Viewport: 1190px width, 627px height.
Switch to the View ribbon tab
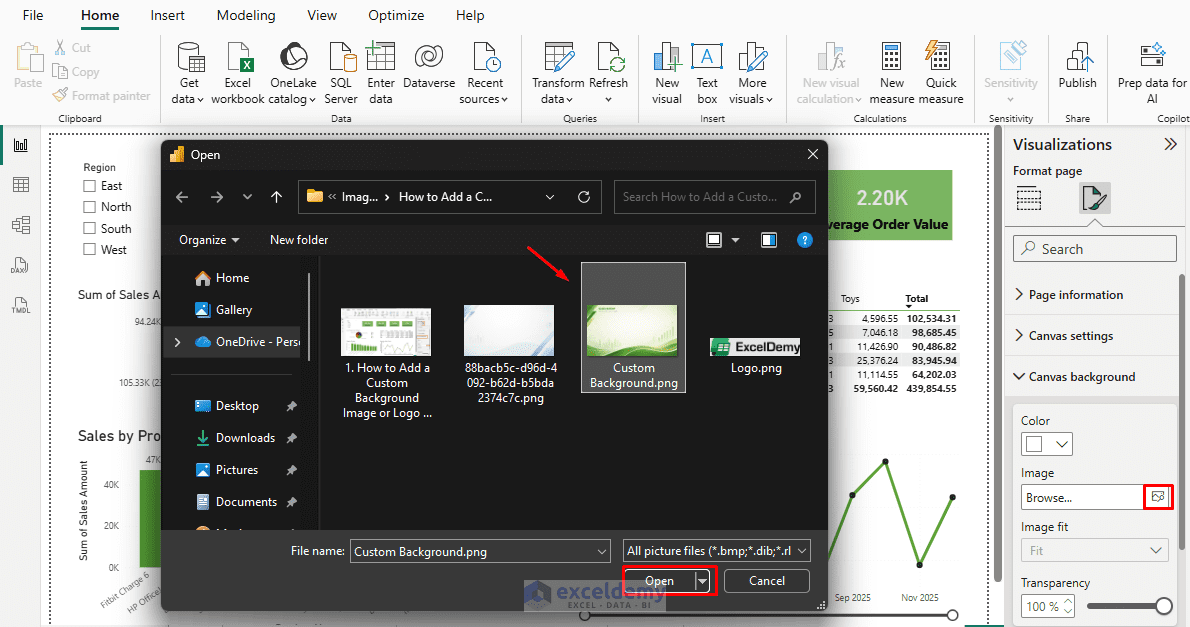(322, 15)
